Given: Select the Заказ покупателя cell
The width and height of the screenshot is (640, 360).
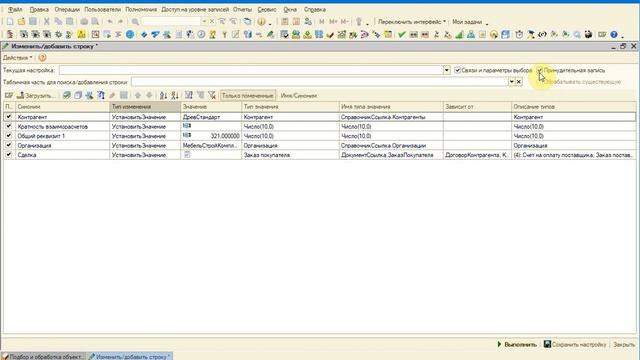Looking at the screenshot, I should (x=290, y=155).
